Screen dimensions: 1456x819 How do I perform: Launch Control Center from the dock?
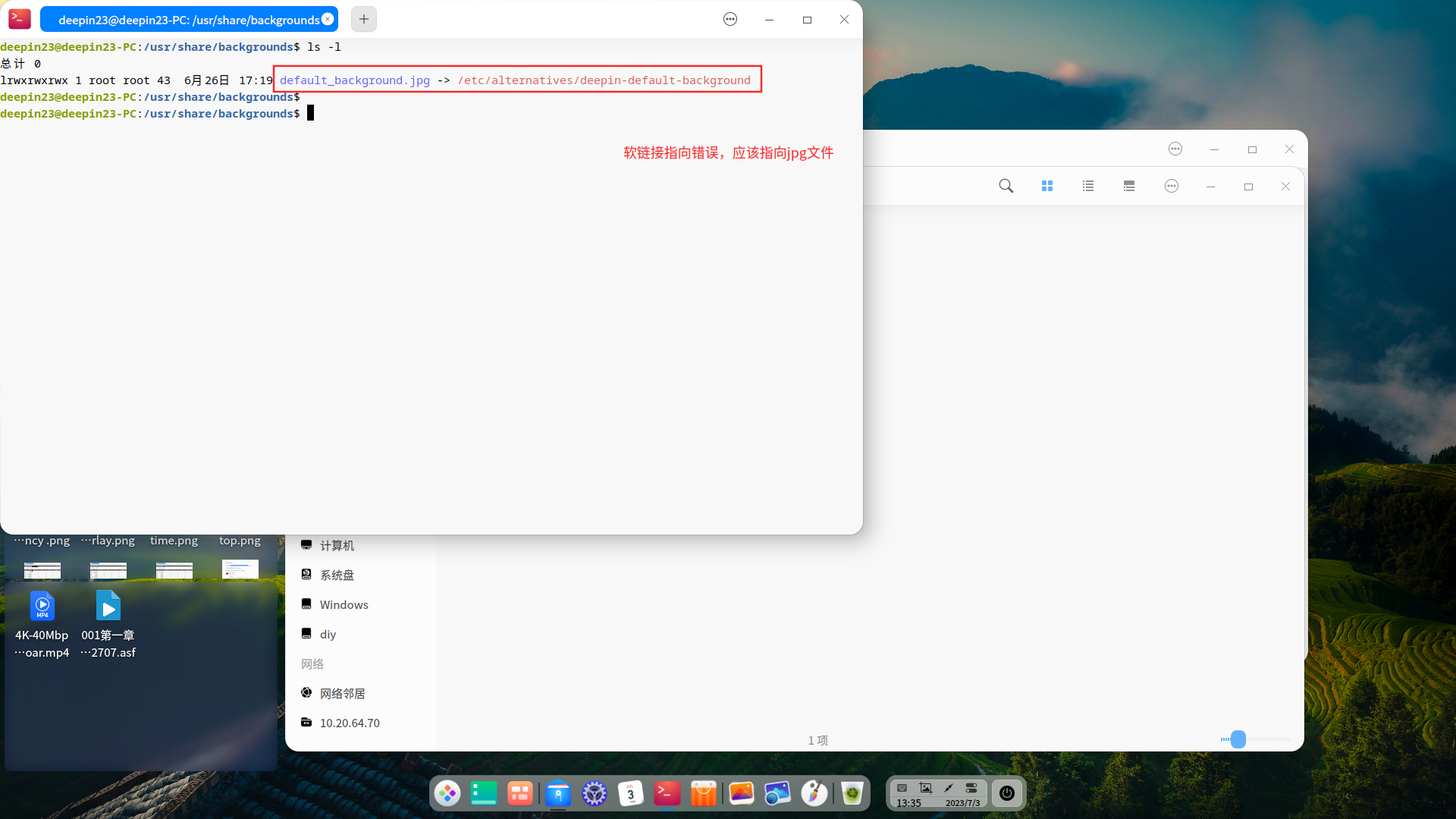[595, 793]
